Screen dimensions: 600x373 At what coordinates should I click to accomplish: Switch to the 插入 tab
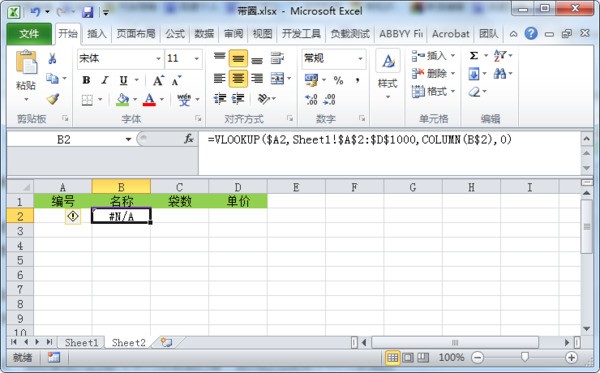[x=96, y=34]
